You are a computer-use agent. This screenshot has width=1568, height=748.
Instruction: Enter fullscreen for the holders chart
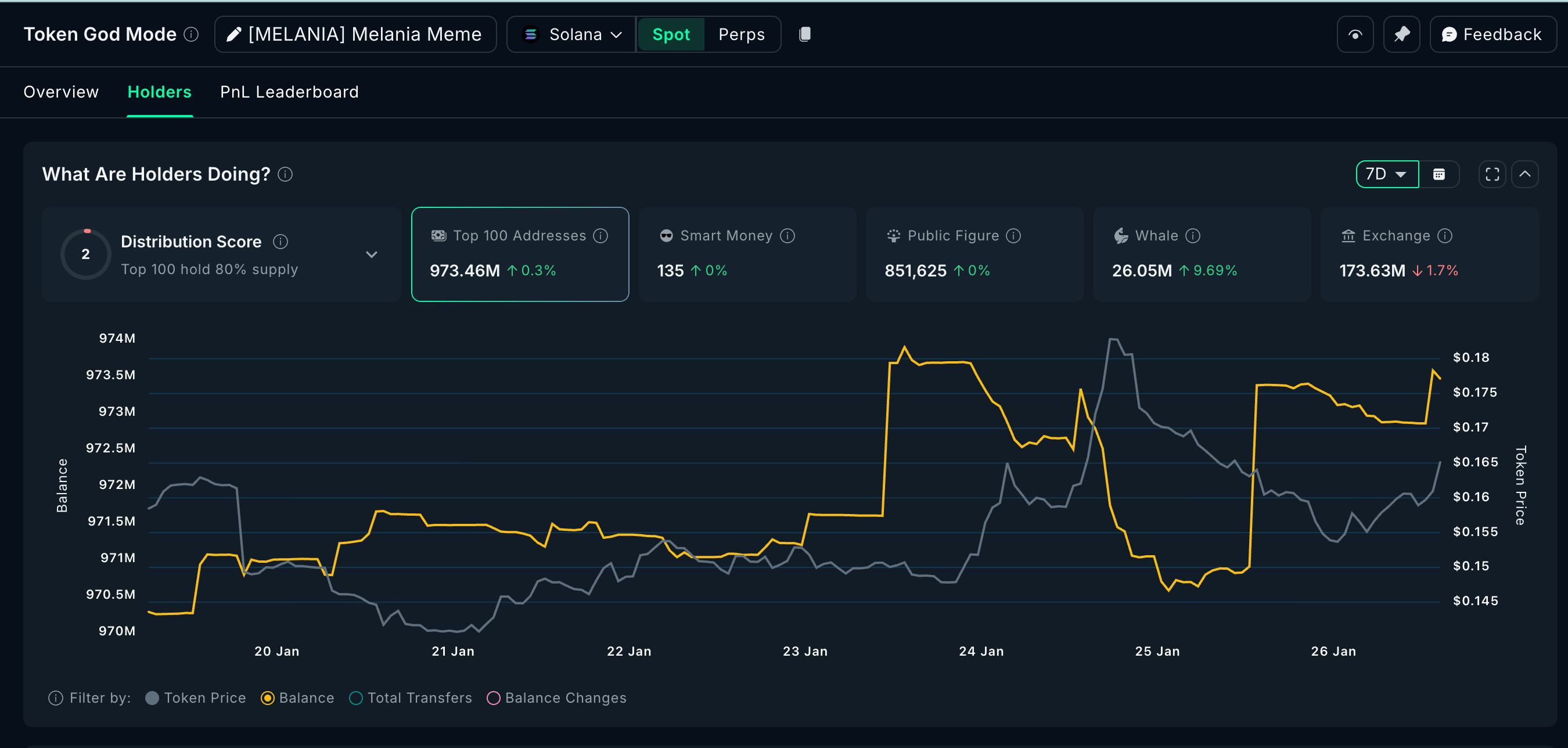pos(1492,175)
